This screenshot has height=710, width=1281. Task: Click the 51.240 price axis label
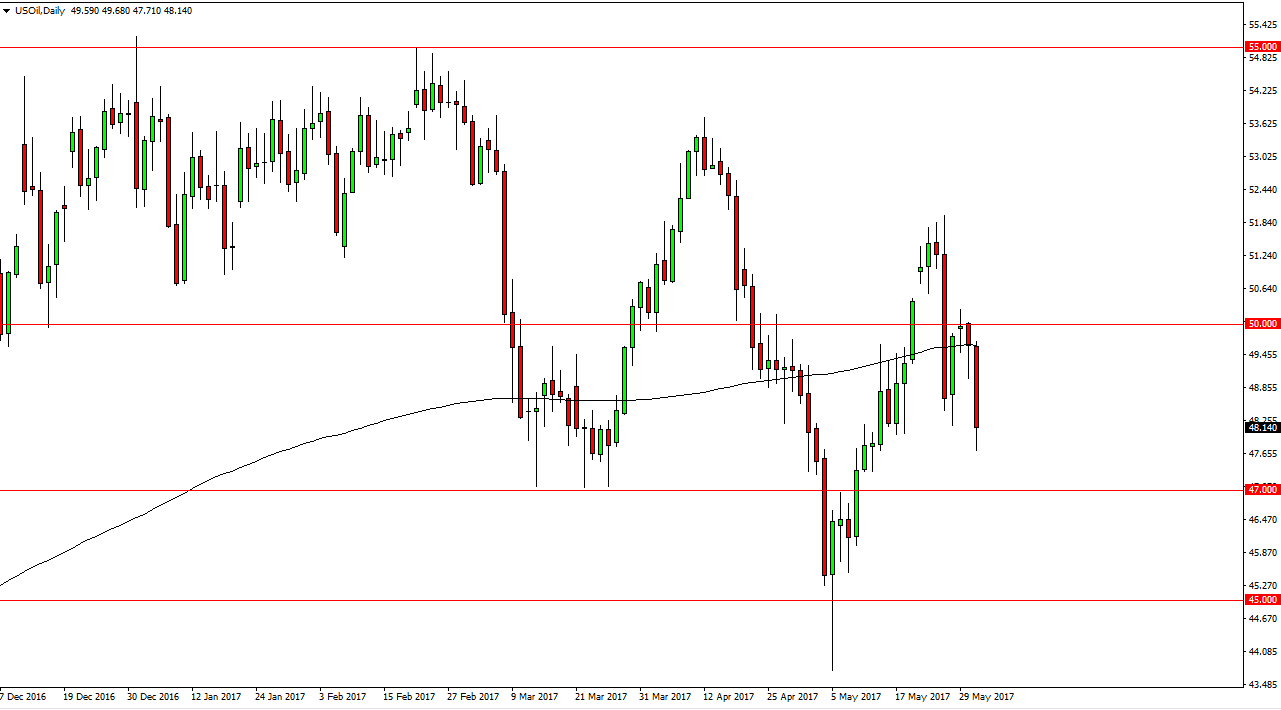pyautogui.click(x=1262, y=256)
